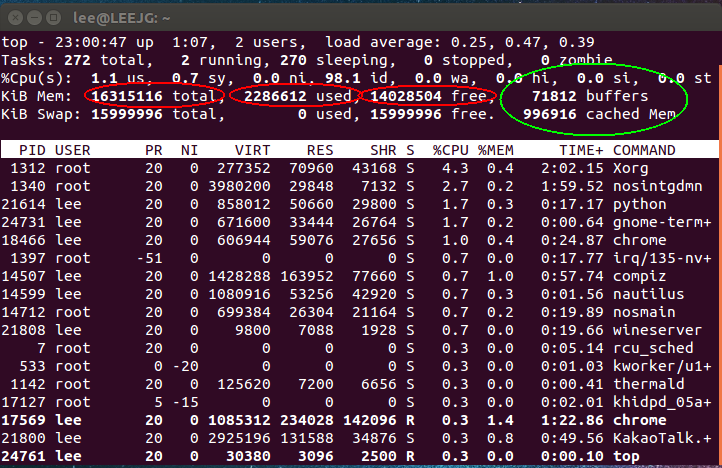The image size is (722, 468).
Task: Select the thermald process name
Action: (x=649, y=384)
